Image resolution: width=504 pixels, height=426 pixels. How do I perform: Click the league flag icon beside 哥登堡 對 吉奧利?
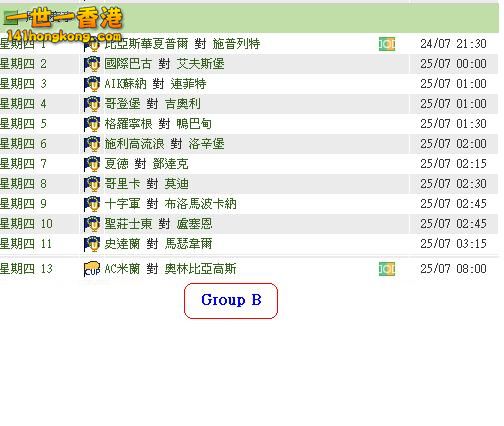(x=92, y=104)
